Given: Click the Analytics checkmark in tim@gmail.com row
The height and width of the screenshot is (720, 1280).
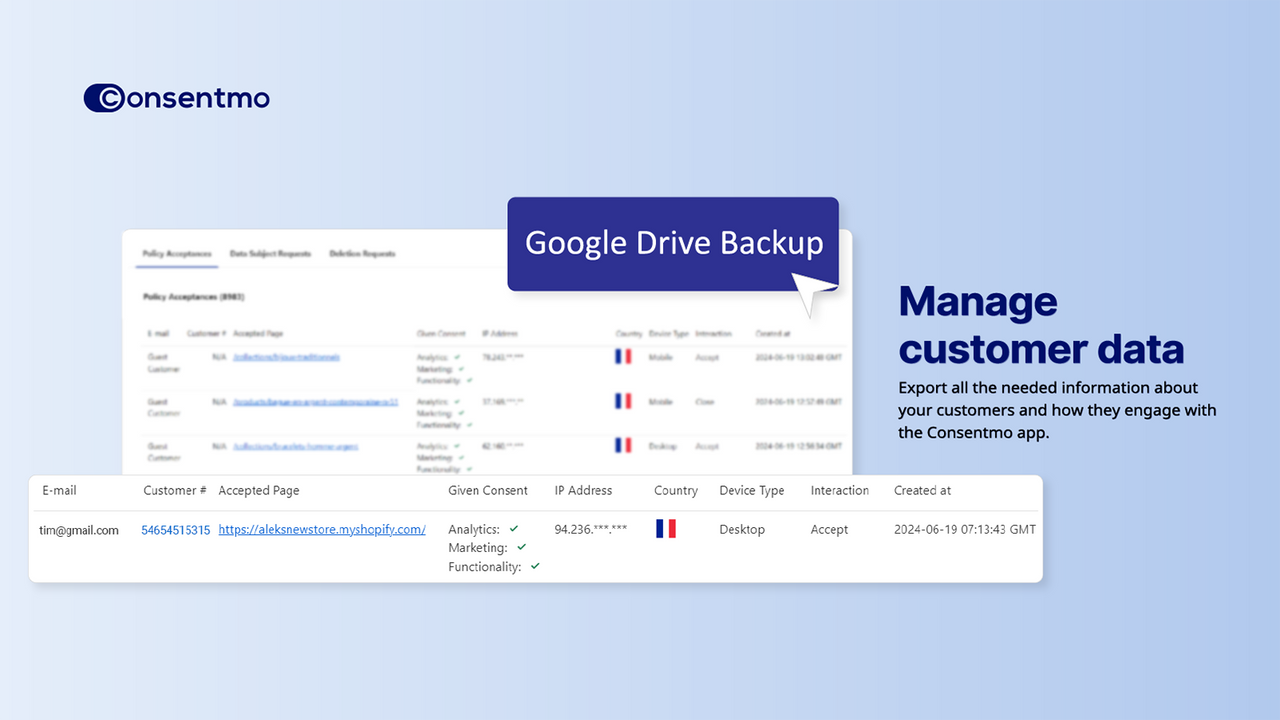Looking at the screenshot, I should click(x=514, y=528).
